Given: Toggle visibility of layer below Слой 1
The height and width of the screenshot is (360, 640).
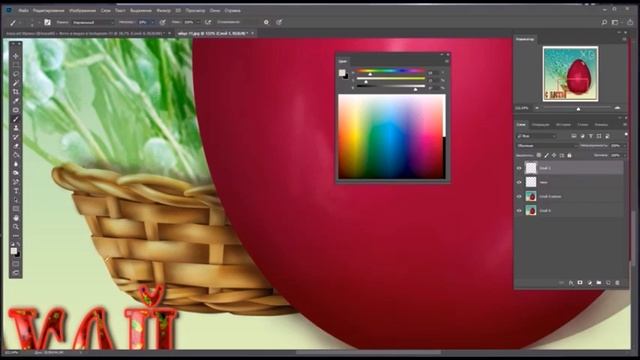Looking at the screenshot, I should point(519,182).
